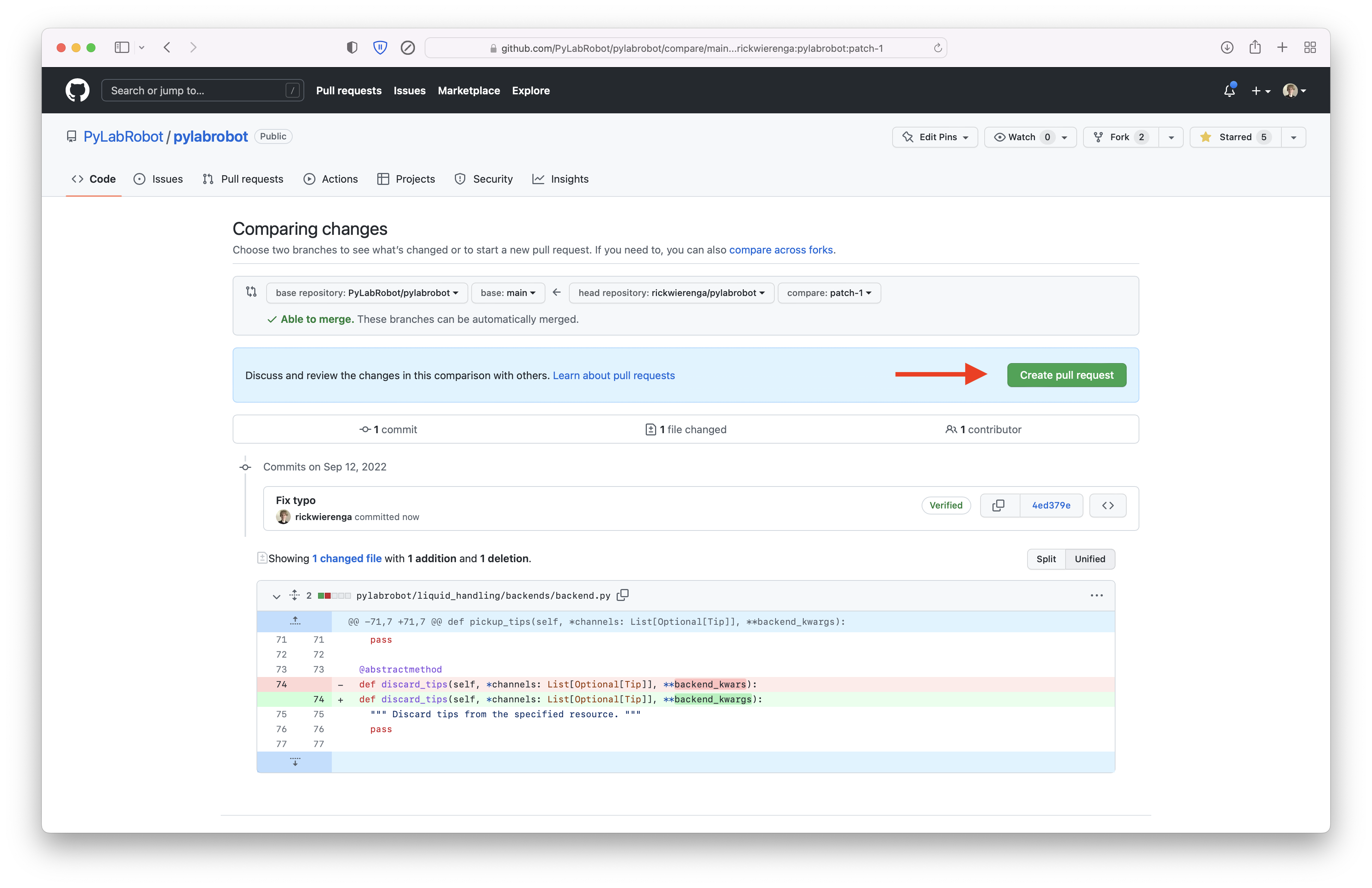Open the notifications bell
1372x888 pixels.
tap(1229, 91)
